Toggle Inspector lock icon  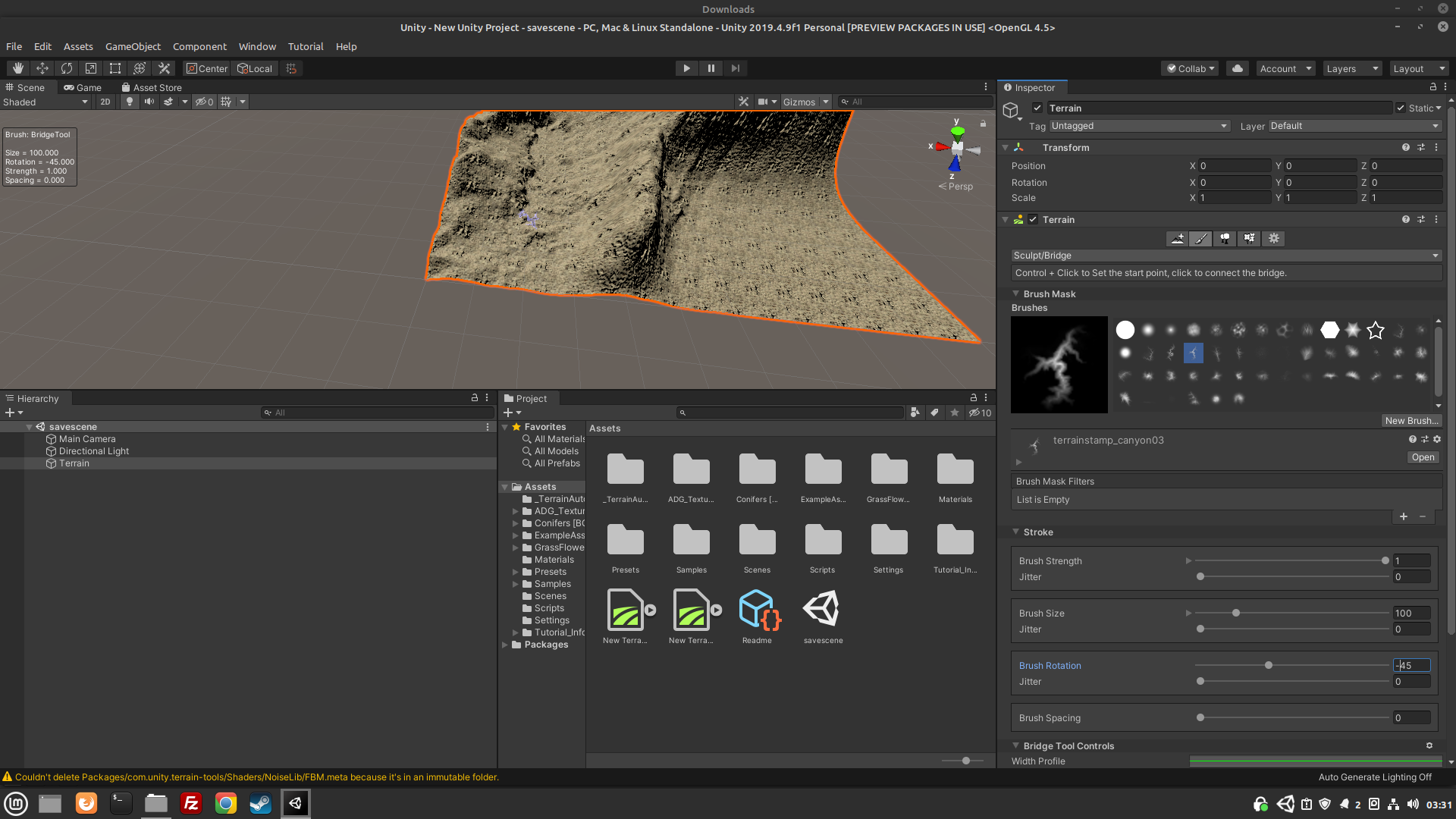1432,87
